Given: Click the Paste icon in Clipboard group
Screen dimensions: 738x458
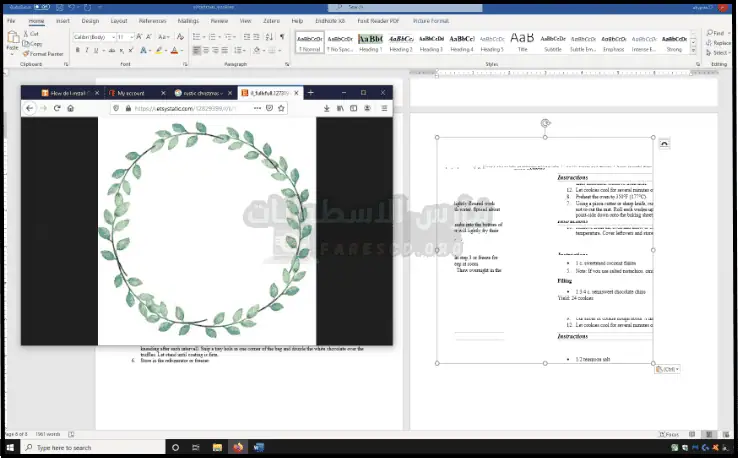Looking at the screenshot, I should tap(12, 41).
